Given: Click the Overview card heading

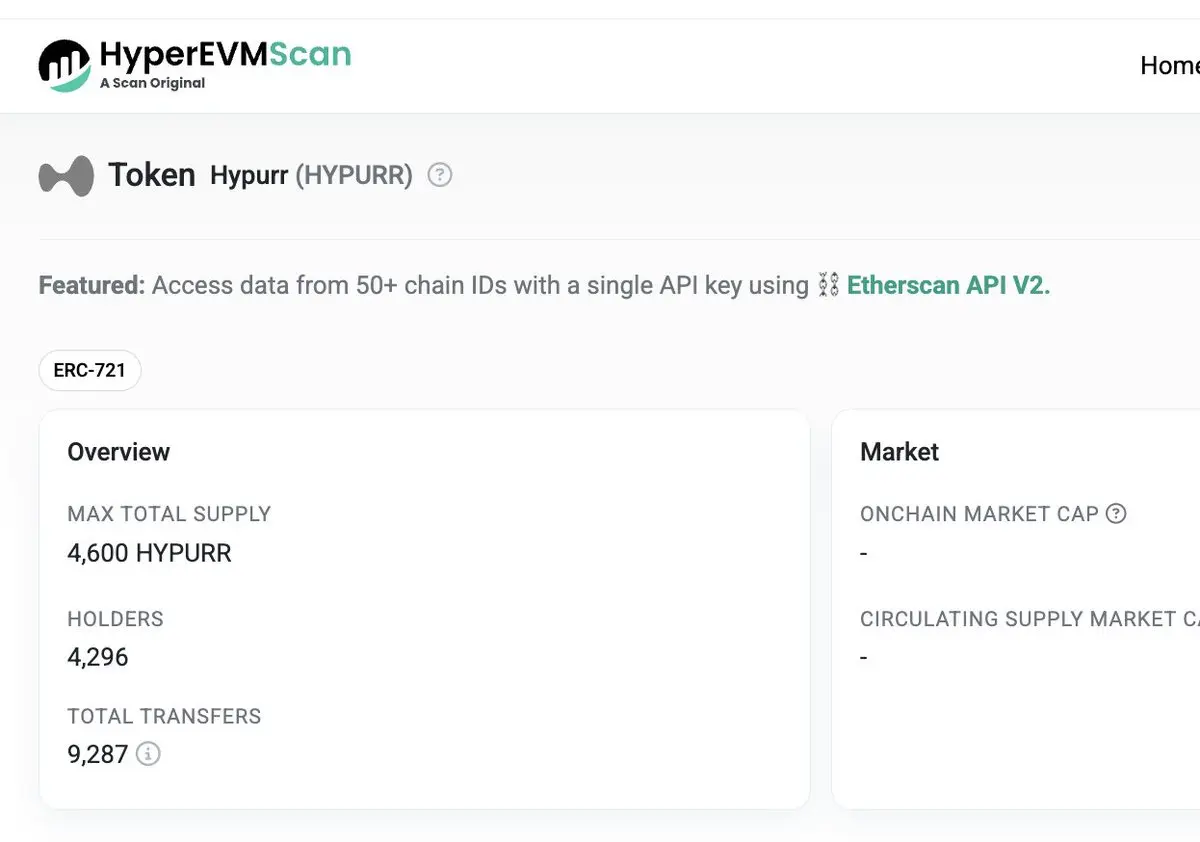Looking at the screenshot, I should [119, 452].
